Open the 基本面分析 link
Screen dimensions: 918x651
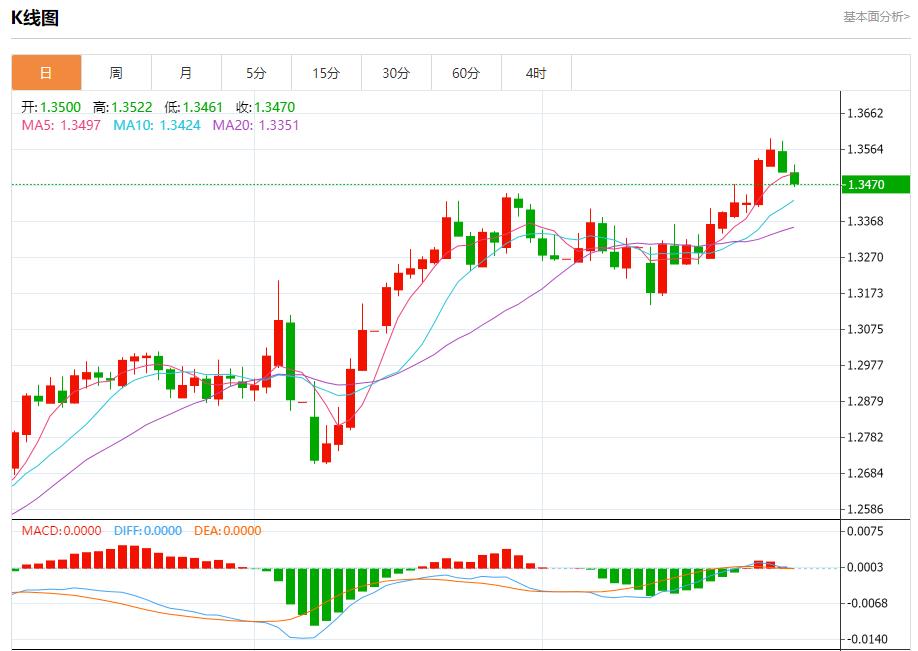(x=876, y=17)
